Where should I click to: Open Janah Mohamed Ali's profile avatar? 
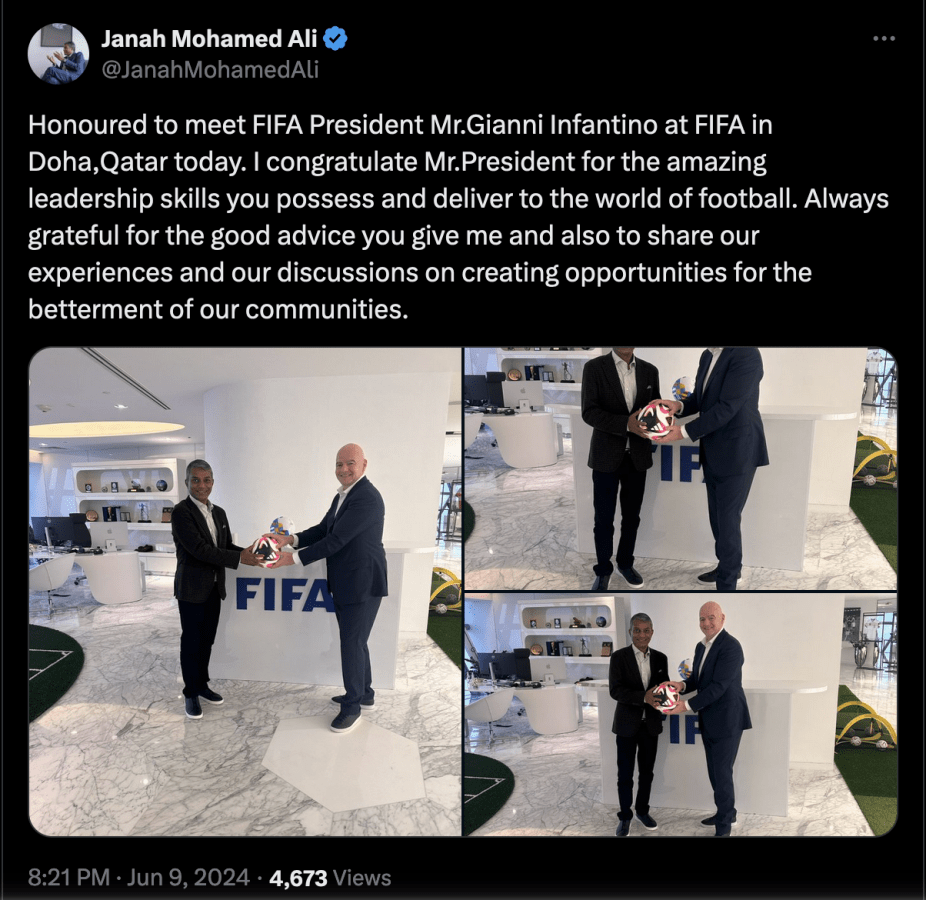[58, 54]
